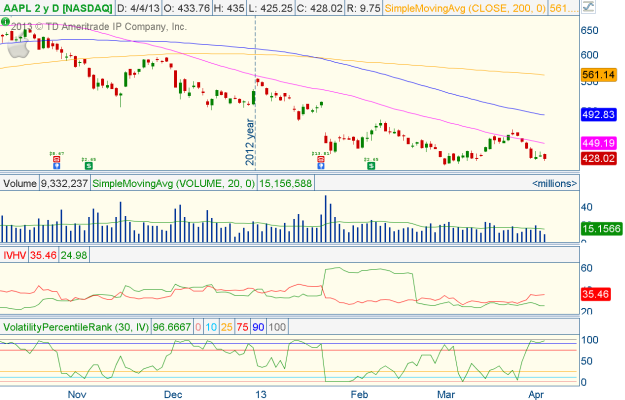Click the 90 level in VolatilityPercentileRank header
This screenshot has height=400, width=625.
pos(260,327)
